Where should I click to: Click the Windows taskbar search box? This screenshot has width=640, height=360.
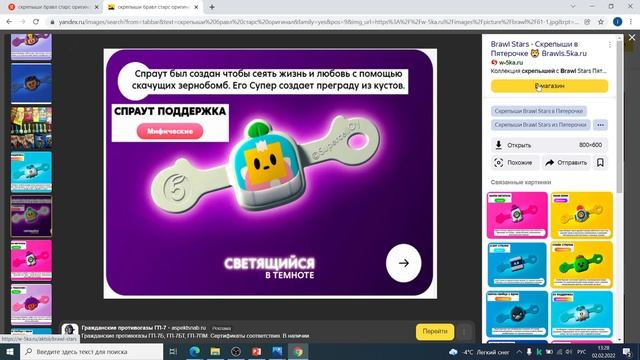92,351
